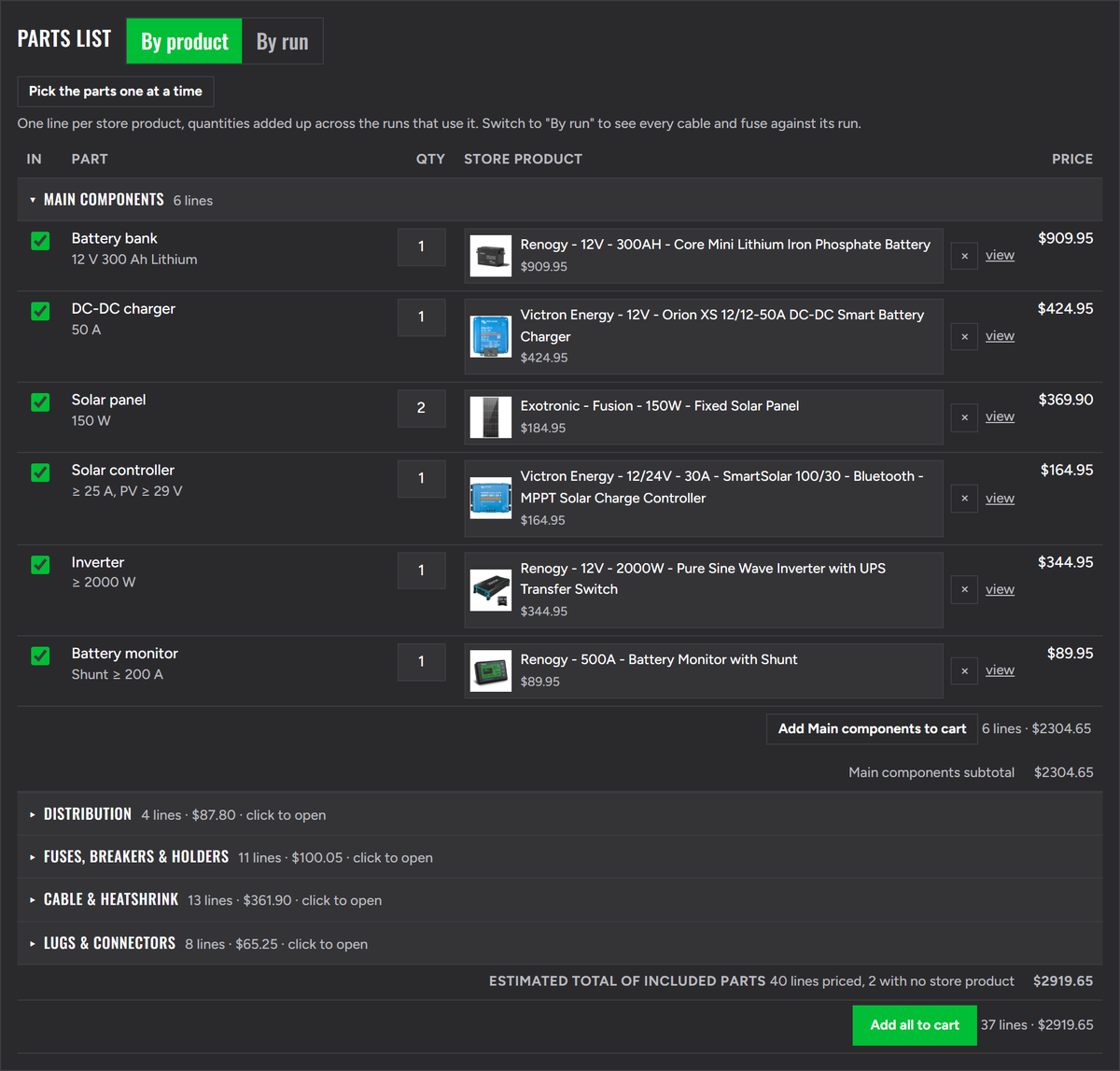Switch to the By run tab
The image size is (1120, 1071).
[x=282, y=41]
